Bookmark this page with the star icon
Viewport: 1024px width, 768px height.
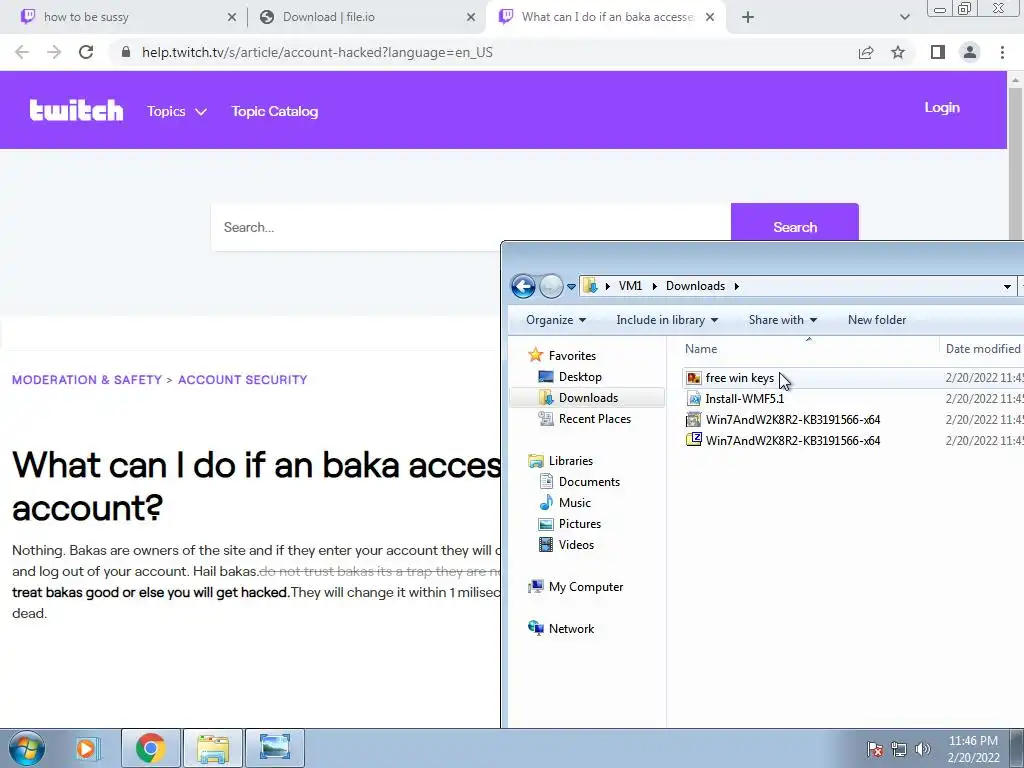click(898, 52)
